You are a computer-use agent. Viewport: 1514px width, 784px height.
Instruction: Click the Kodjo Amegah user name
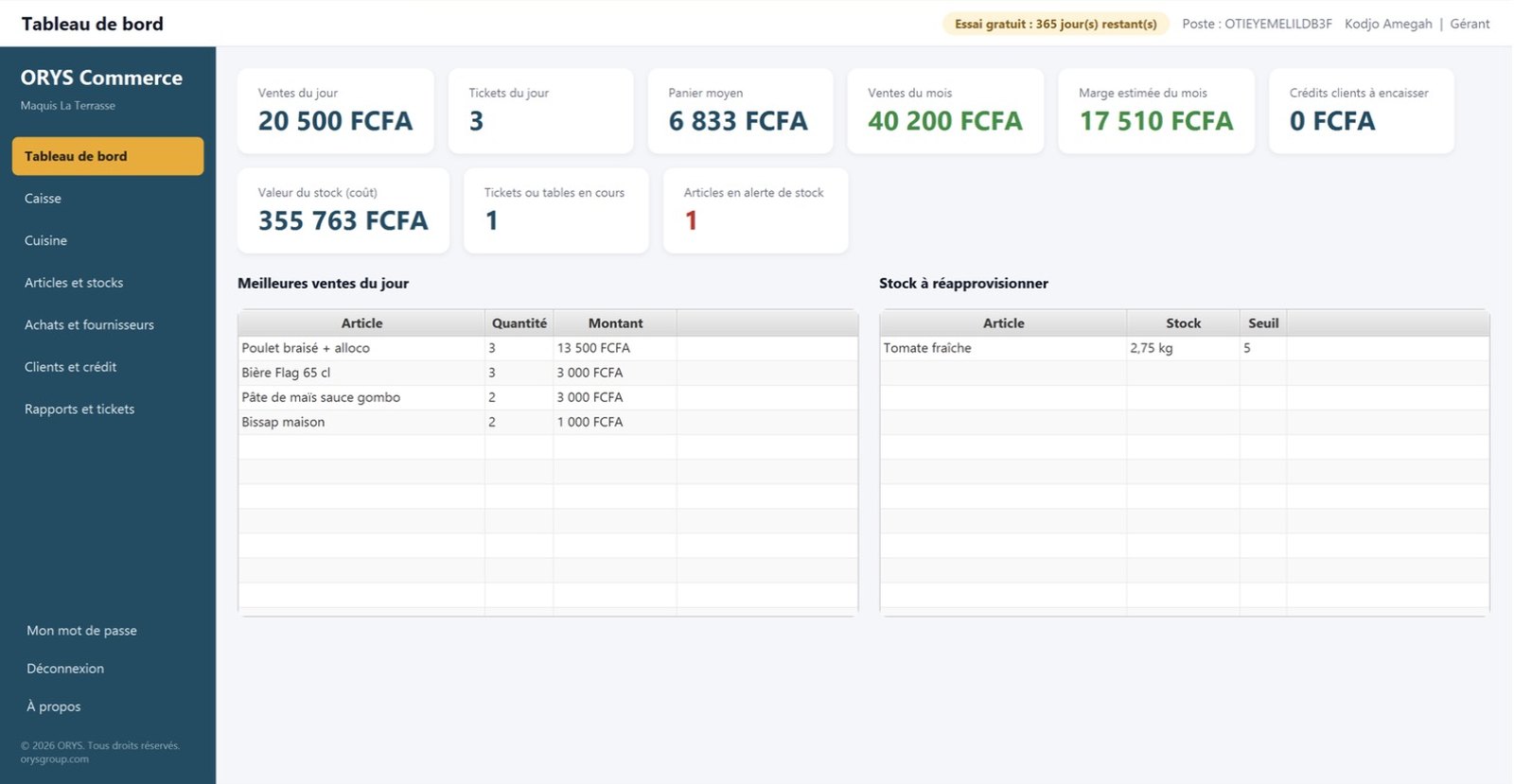click(x=1388, y=24)
